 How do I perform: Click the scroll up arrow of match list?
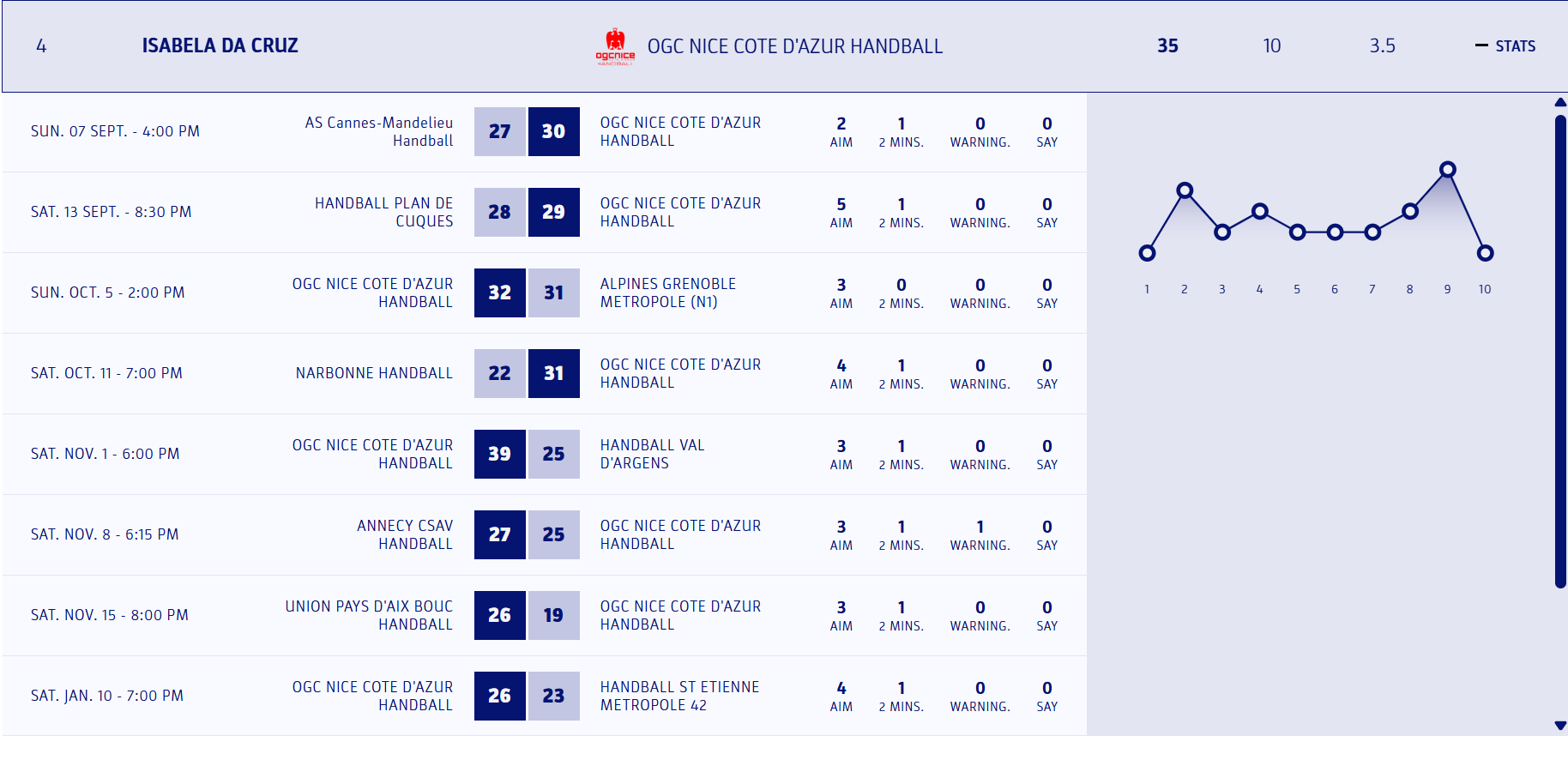tap(1560, 103)
